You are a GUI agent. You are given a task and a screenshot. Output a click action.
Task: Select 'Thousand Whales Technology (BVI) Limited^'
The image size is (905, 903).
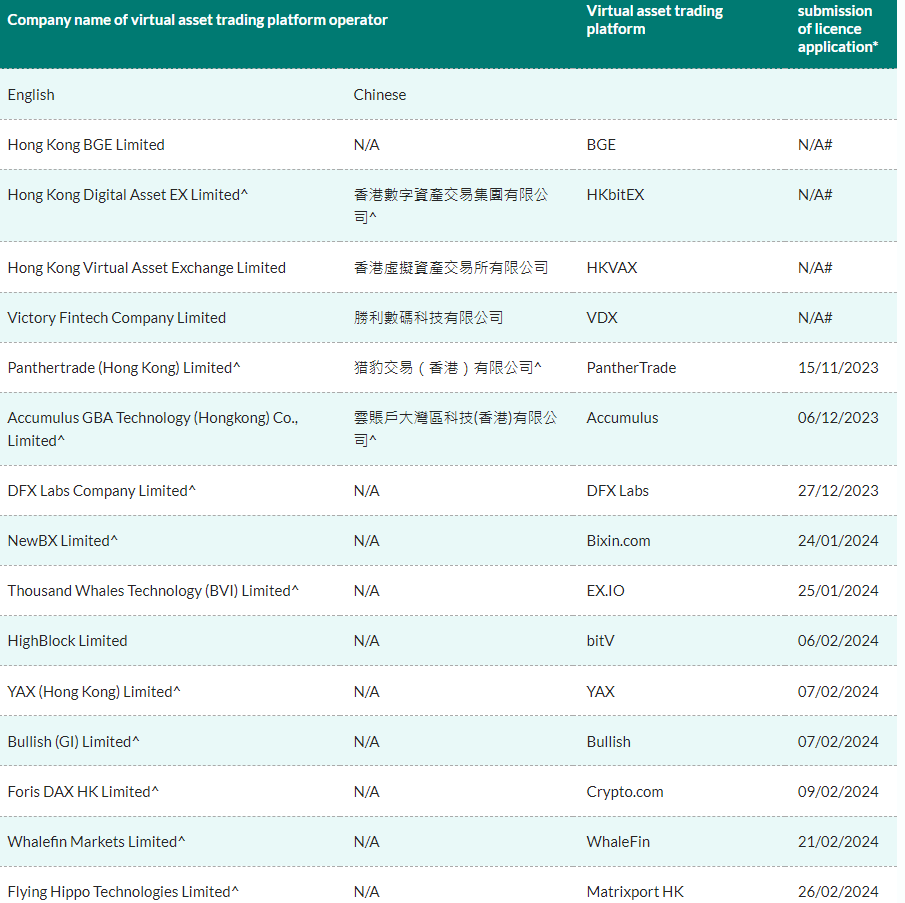(x=153, y=591)
